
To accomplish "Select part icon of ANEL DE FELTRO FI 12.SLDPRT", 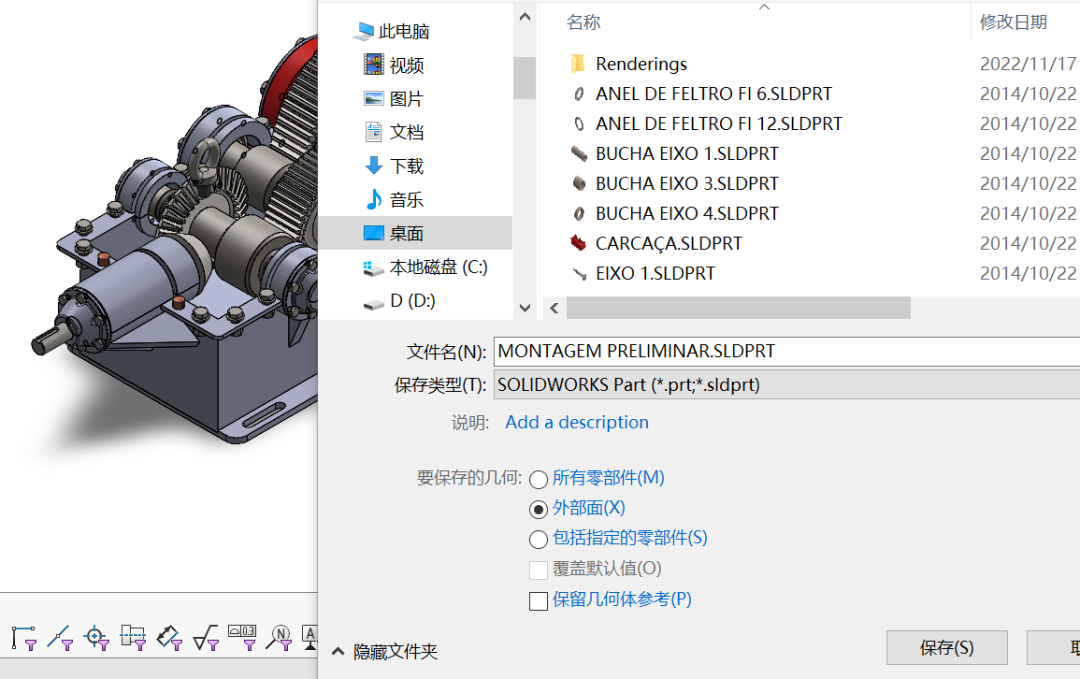I will [579, 124].
